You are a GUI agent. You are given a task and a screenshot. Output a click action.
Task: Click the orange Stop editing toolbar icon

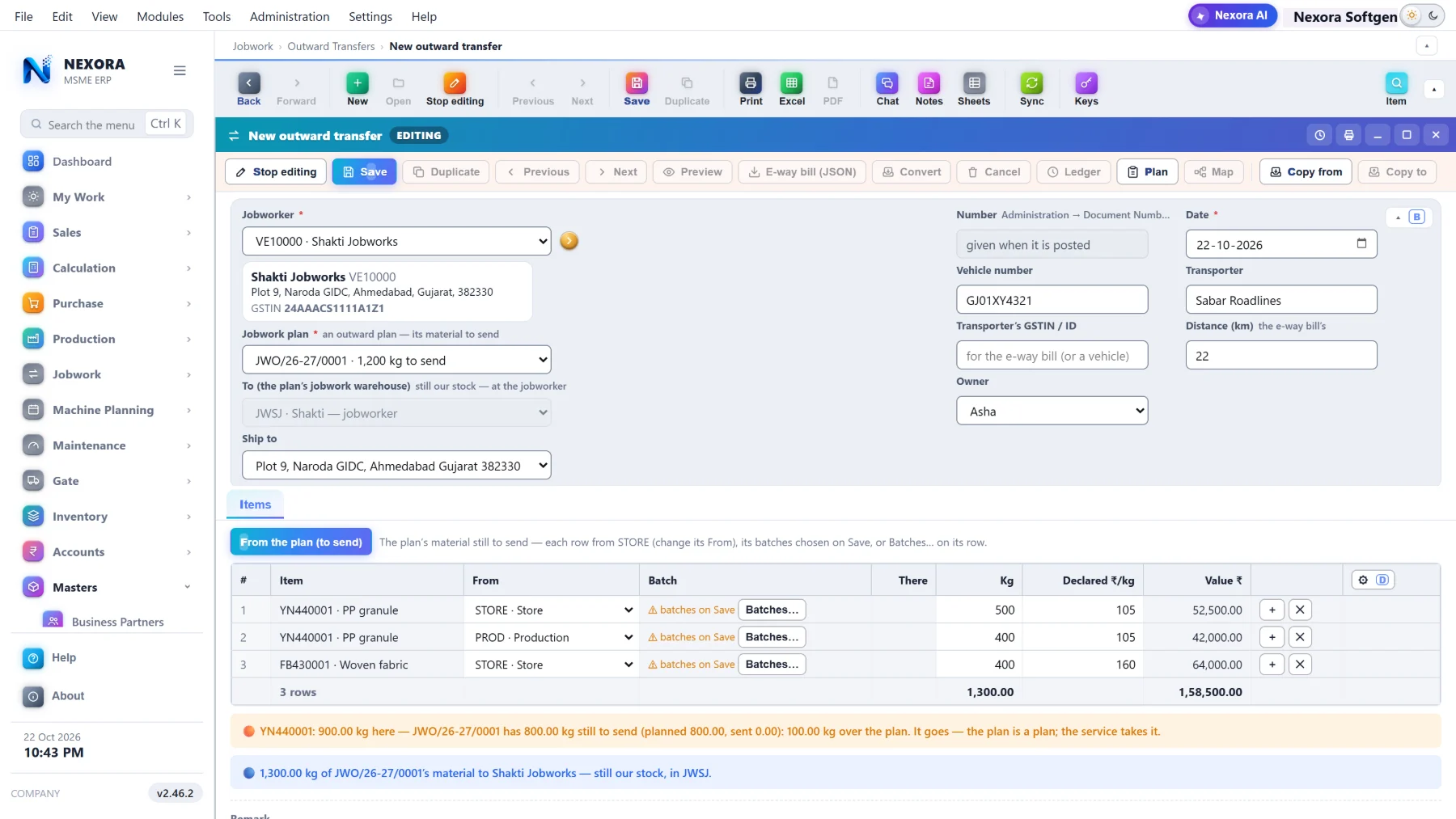tap(455, 89)
